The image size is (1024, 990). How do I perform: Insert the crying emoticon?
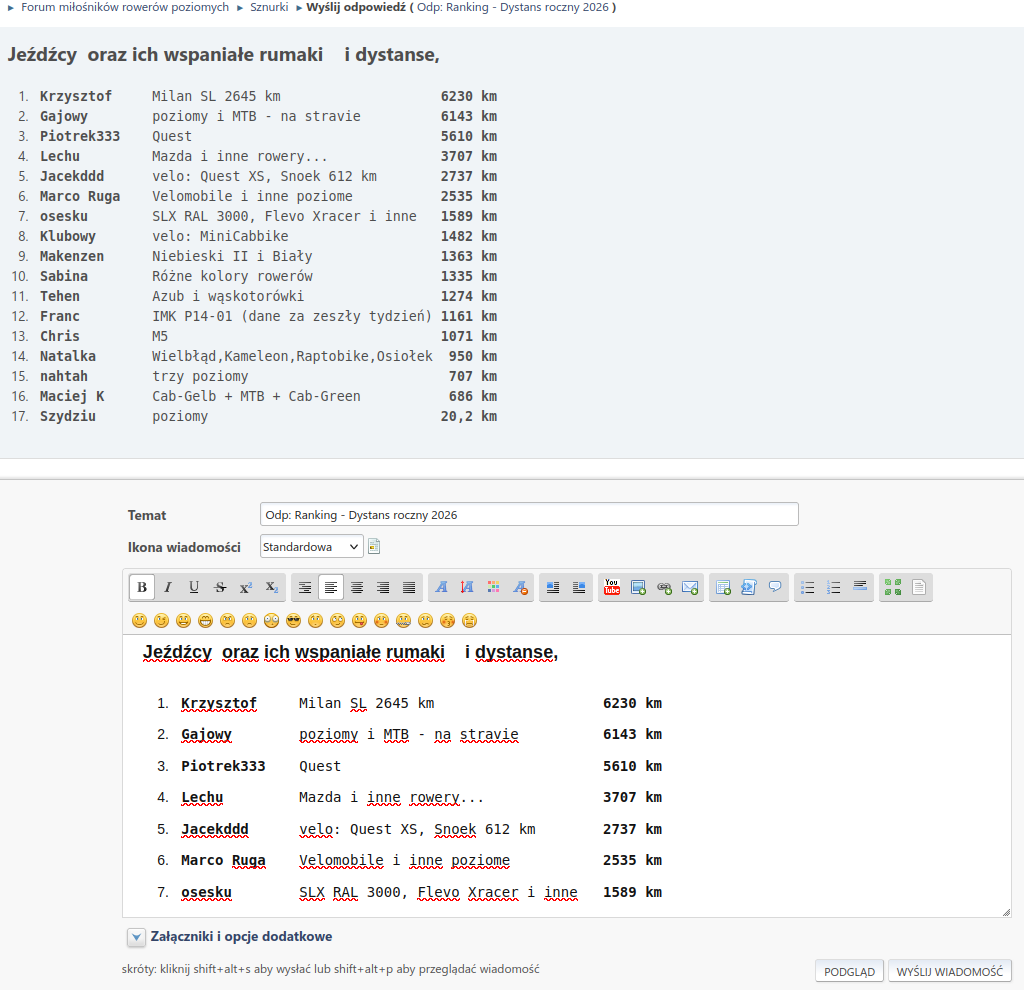click(x=469, y=620)
